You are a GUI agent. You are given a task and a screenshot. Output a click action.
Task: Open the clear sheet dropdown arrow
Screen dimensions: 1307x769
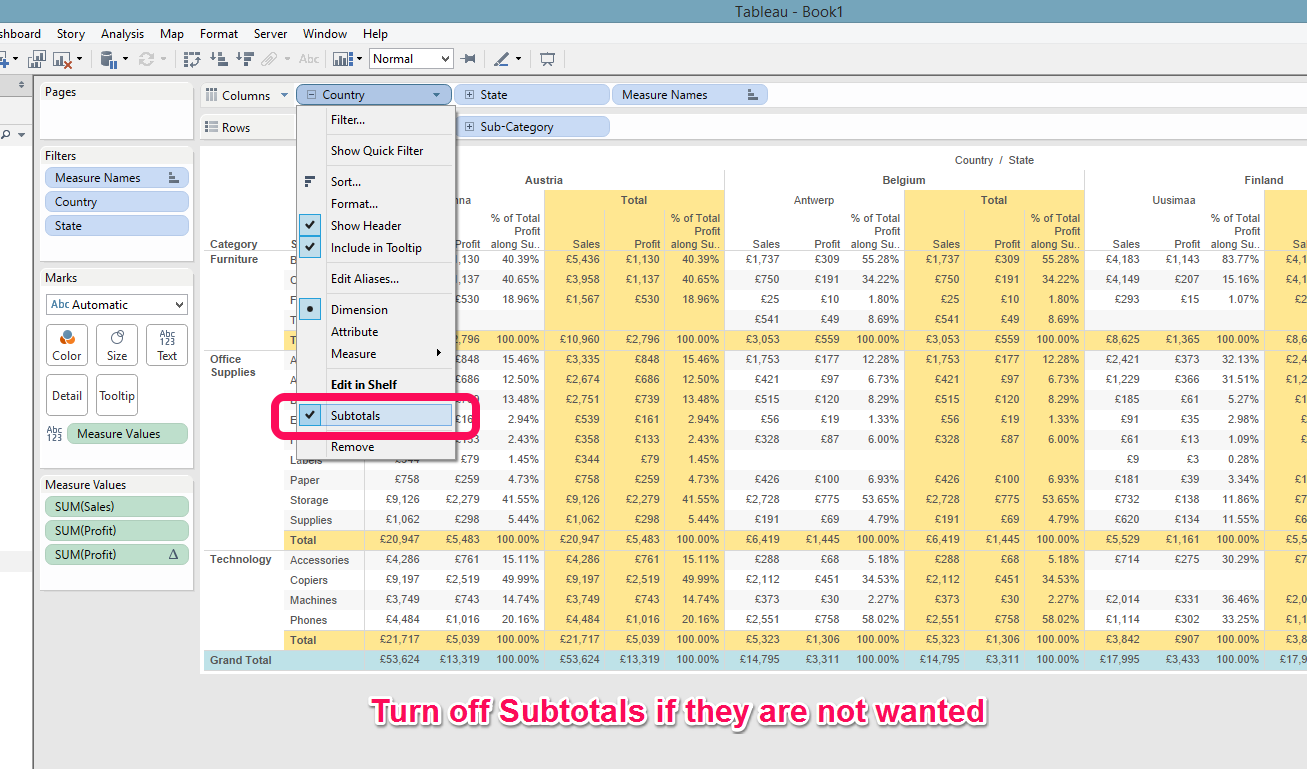[79, 59]
